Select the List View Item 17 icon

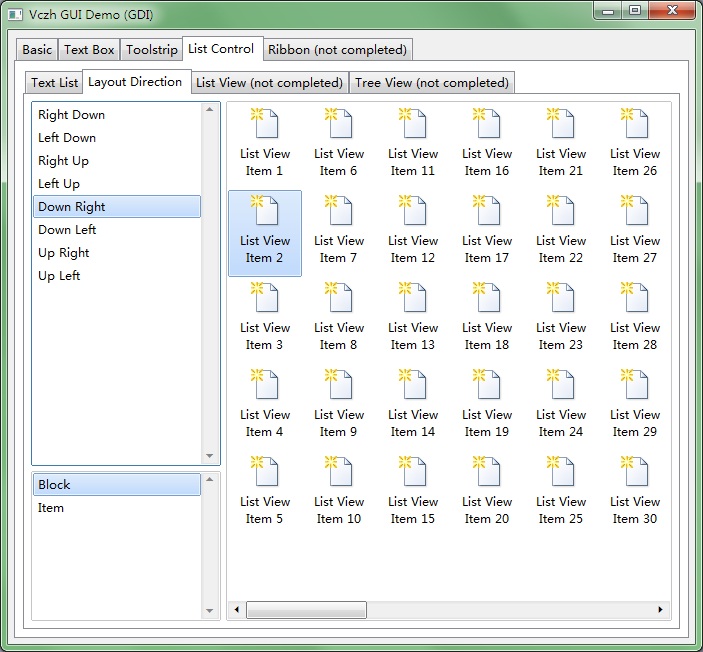[x=486, y=210]
